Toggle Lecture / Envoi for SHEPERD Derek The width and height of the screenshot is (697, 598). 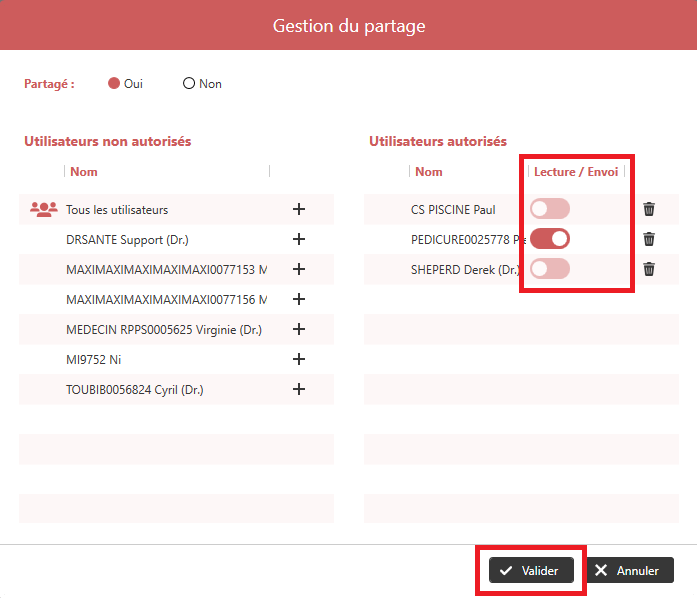click(550, 269)
